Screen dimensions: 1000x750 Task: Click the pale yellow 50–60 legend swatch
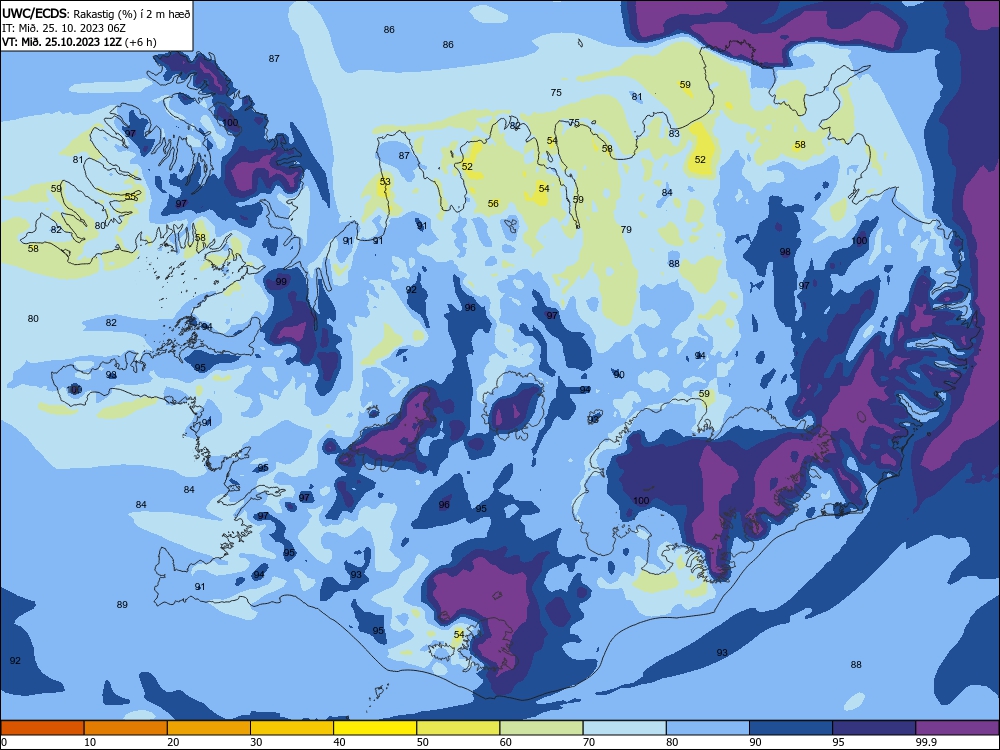pyautogui.click(x=458, y=728)
